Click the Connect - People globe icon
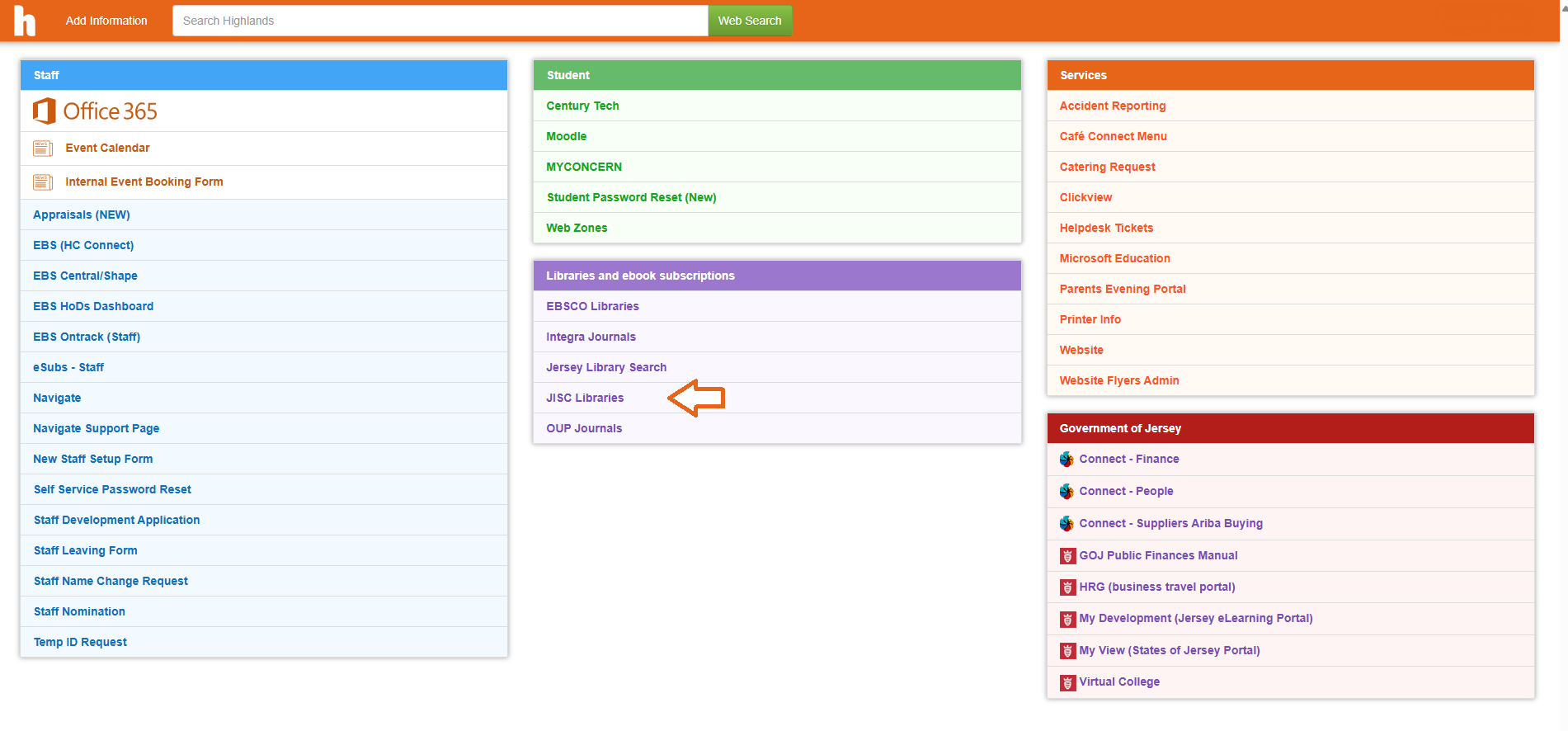Image resolution: width=1568 pixels, height=731 pixels. (x=1067, y=492)
